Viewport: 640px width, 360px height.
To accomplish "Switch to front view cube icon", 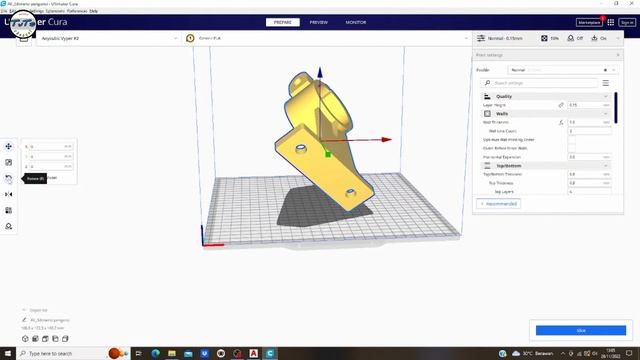I will pyautogui.click(x=36, y=339).
